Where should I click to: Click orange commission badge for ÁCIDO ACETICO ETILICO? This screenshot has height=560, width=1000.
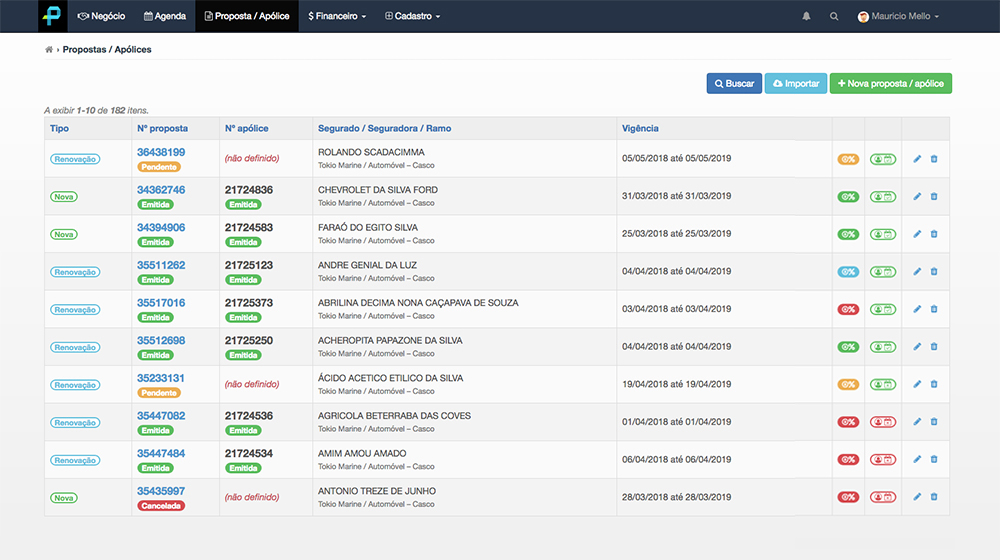click(x=848, y=385)
